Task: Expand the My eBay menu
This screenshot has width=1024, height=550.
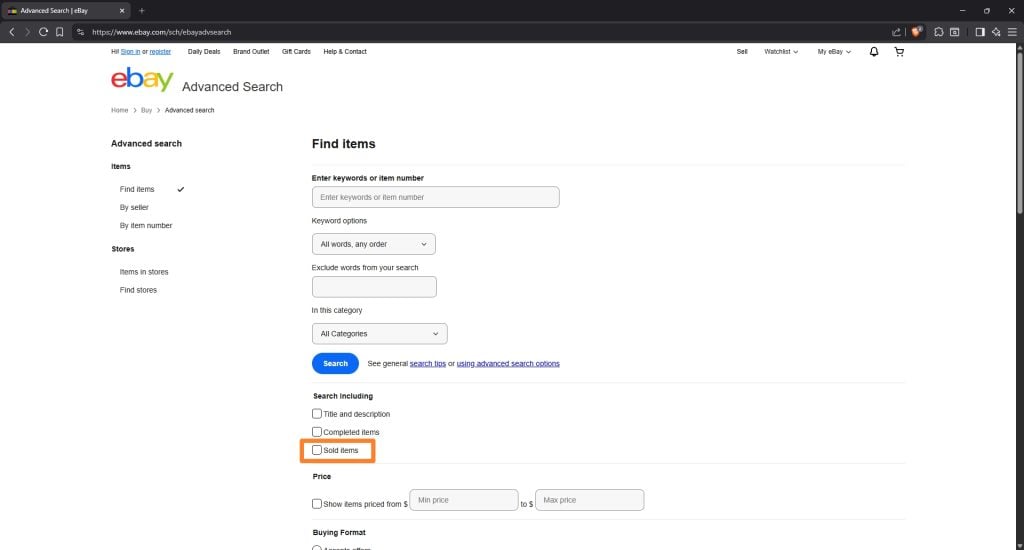Action: point(834,52)
